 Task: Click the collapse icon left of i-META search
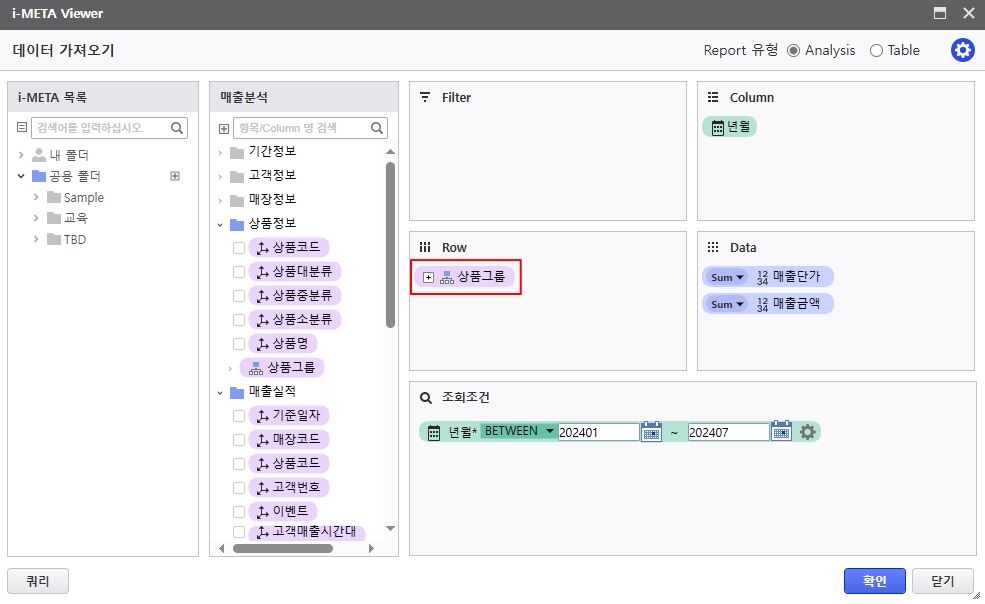[x=22, y=128]
